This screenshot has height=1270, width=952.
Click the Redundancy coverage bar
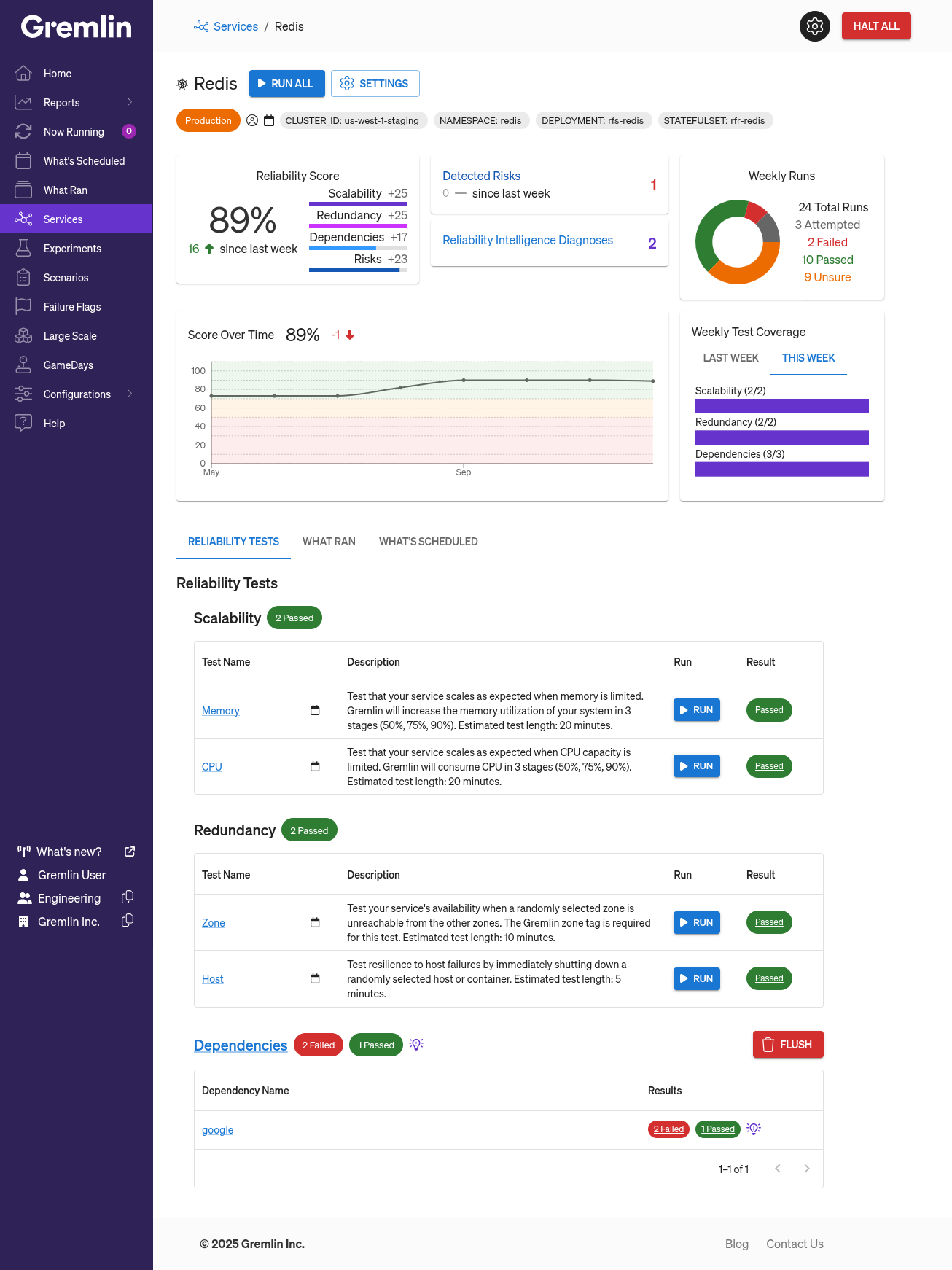coord(782,437)
